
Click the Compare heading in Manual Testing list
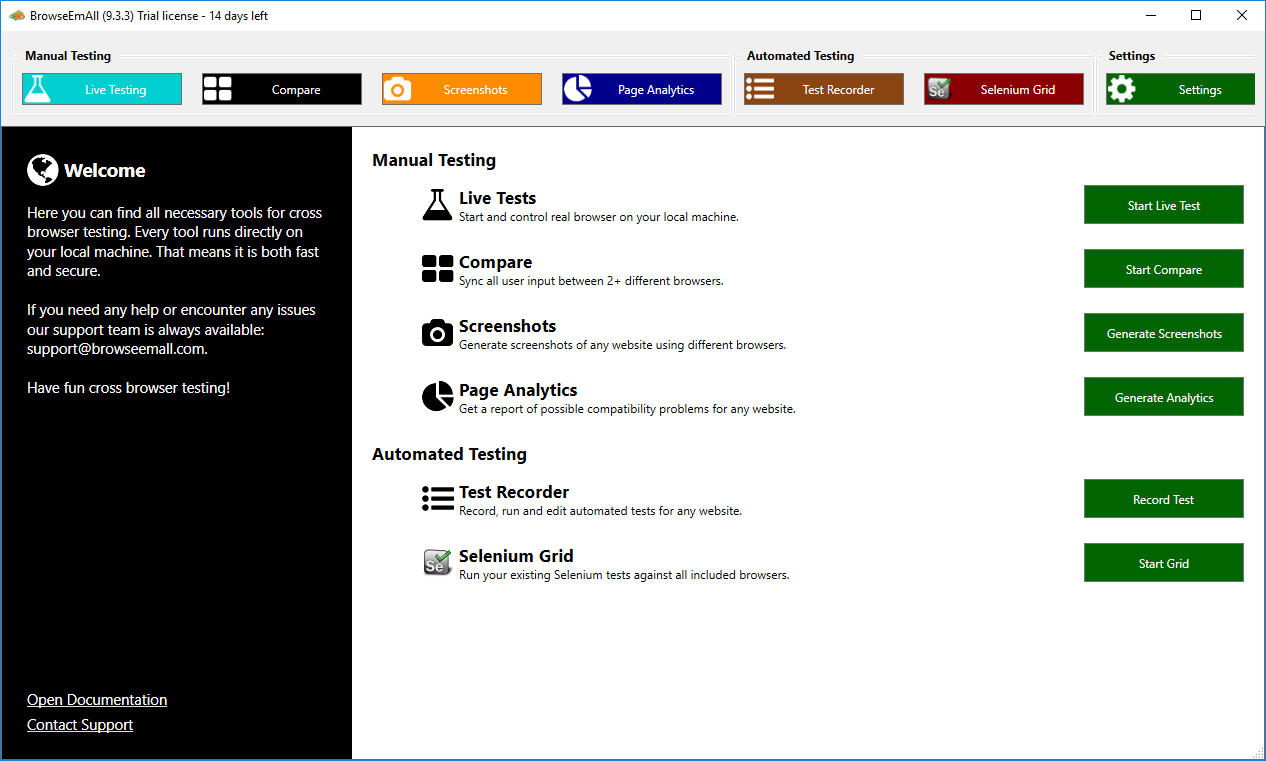[x=495, y=262]
